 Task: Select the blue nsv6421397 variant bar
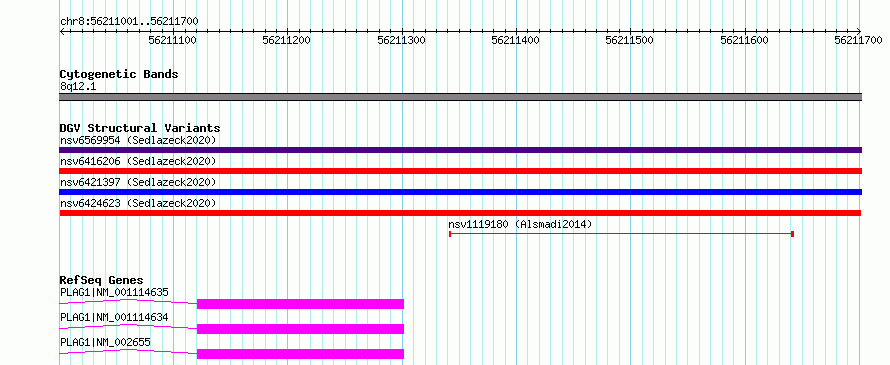461,192
